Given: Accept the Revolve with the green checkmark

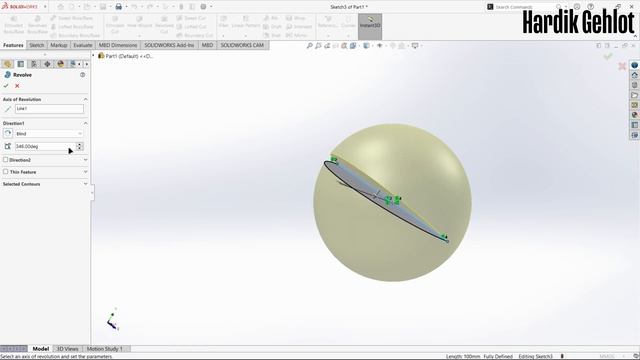Looking at the screenshot, I should coord(6,86).
